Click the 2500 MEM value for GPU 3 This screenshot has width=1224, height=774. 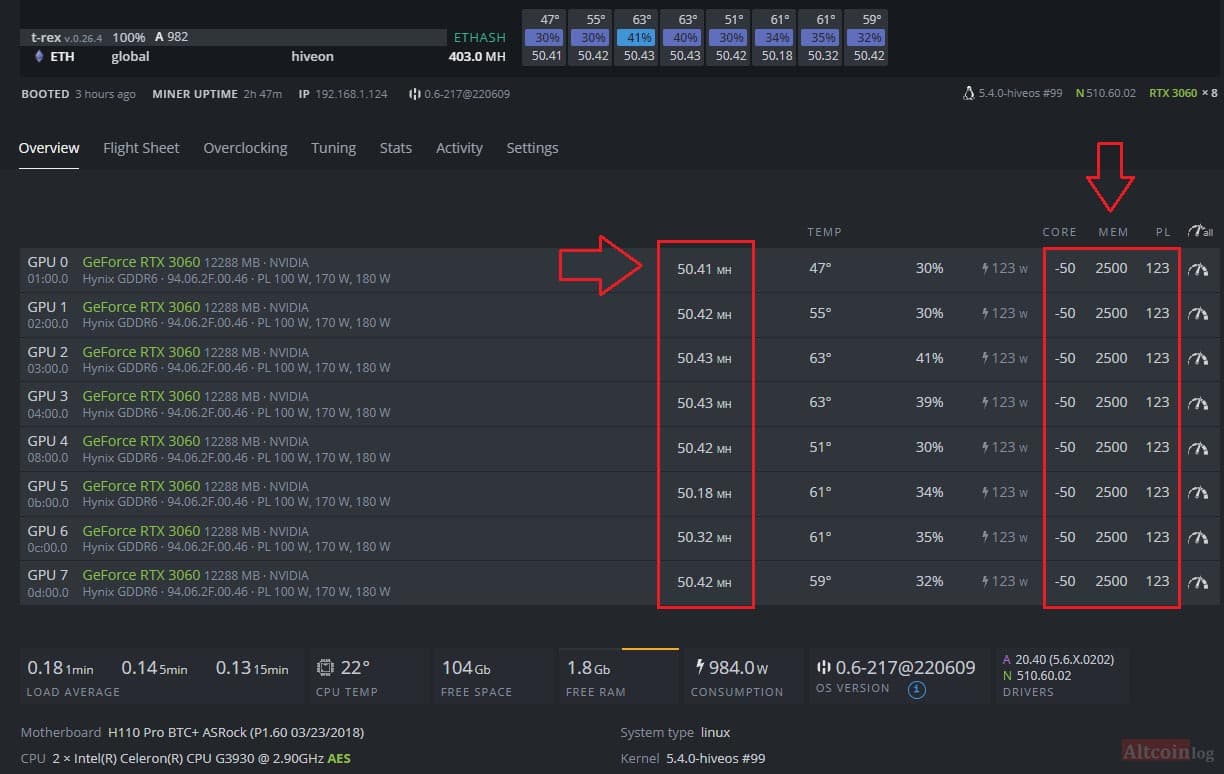coord(1111,402)
